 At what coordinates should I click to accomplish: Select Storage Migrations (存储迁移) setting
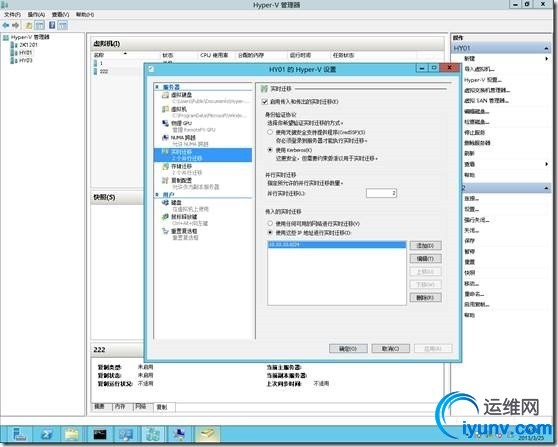203,169
